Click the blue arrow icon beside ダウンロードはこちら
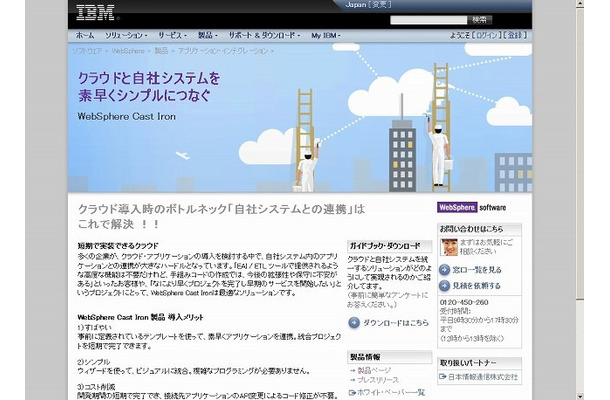 [354, 323]
